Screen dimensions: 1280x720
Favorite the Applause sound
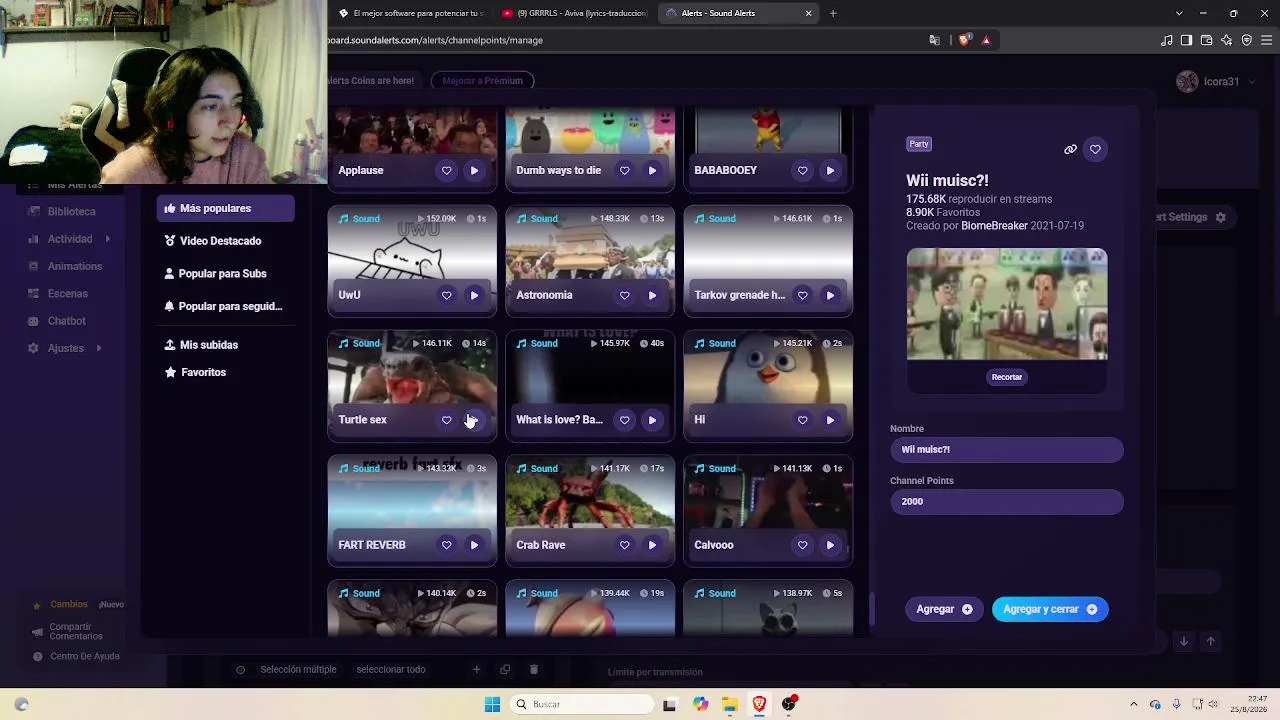click(447, 170)
